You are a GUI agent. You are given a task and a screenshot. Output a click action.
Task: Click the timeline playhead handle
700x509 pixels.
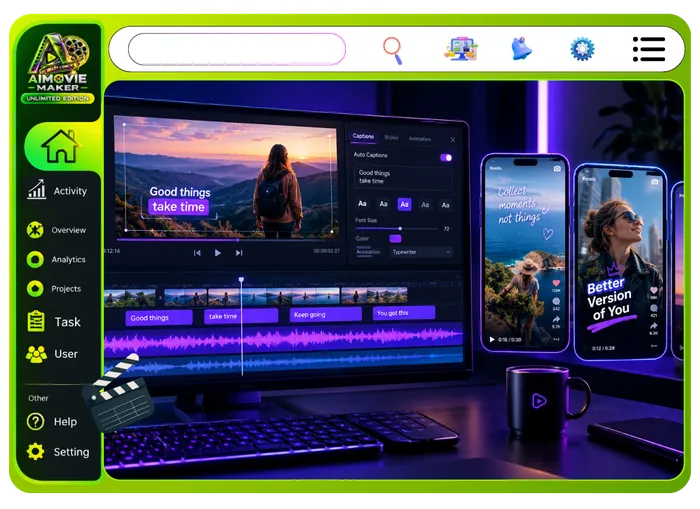[242, 280]
